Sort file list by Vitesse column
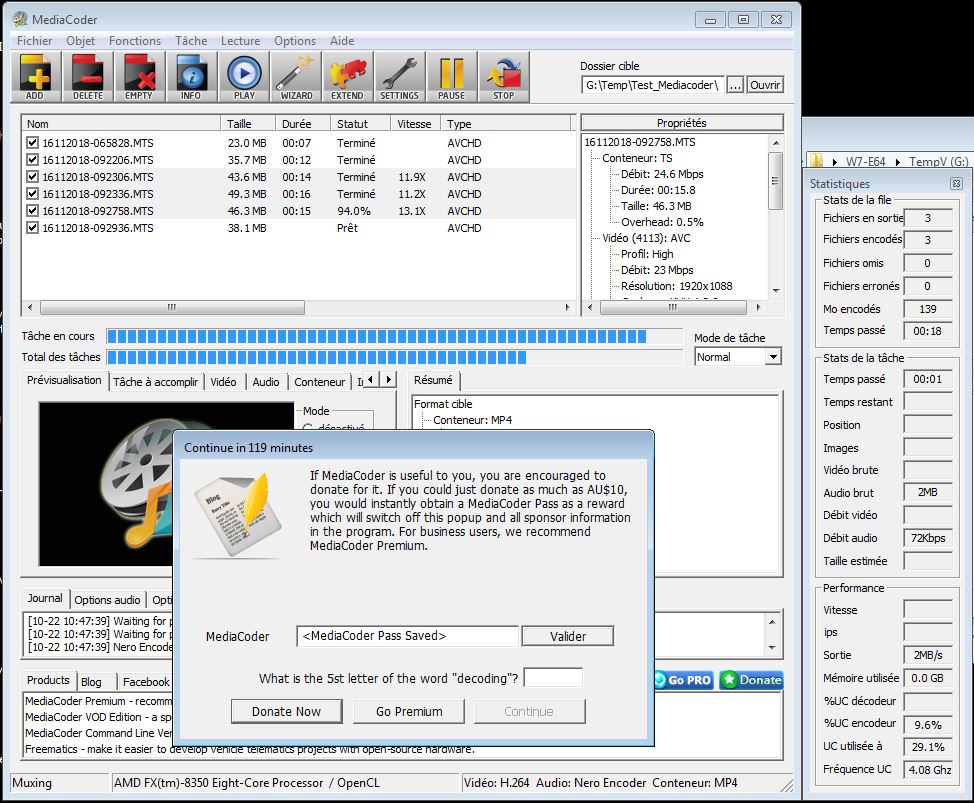Image resolution: width=974 pixels, height=803 pixels. click(415, 124)
